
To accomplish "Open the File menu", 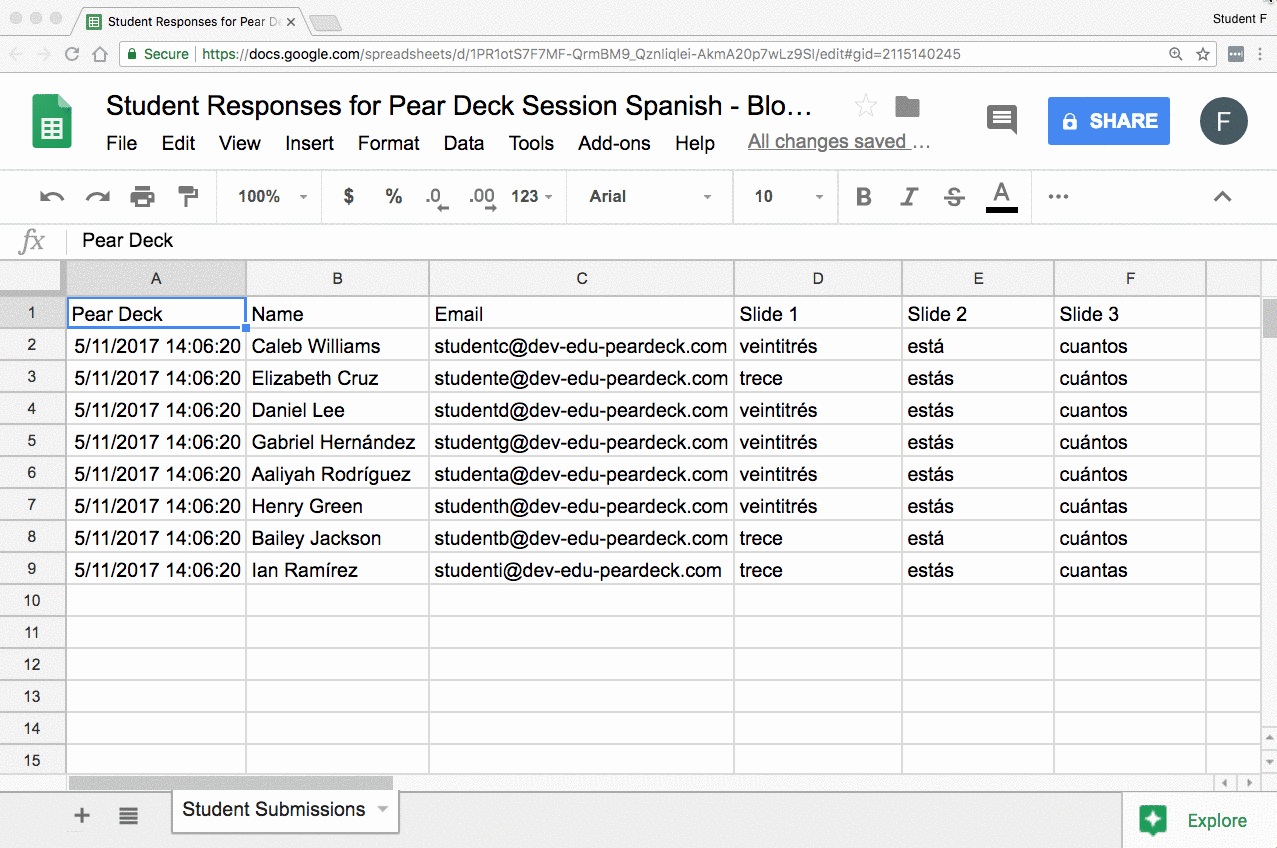I will (x=122, y=143).
